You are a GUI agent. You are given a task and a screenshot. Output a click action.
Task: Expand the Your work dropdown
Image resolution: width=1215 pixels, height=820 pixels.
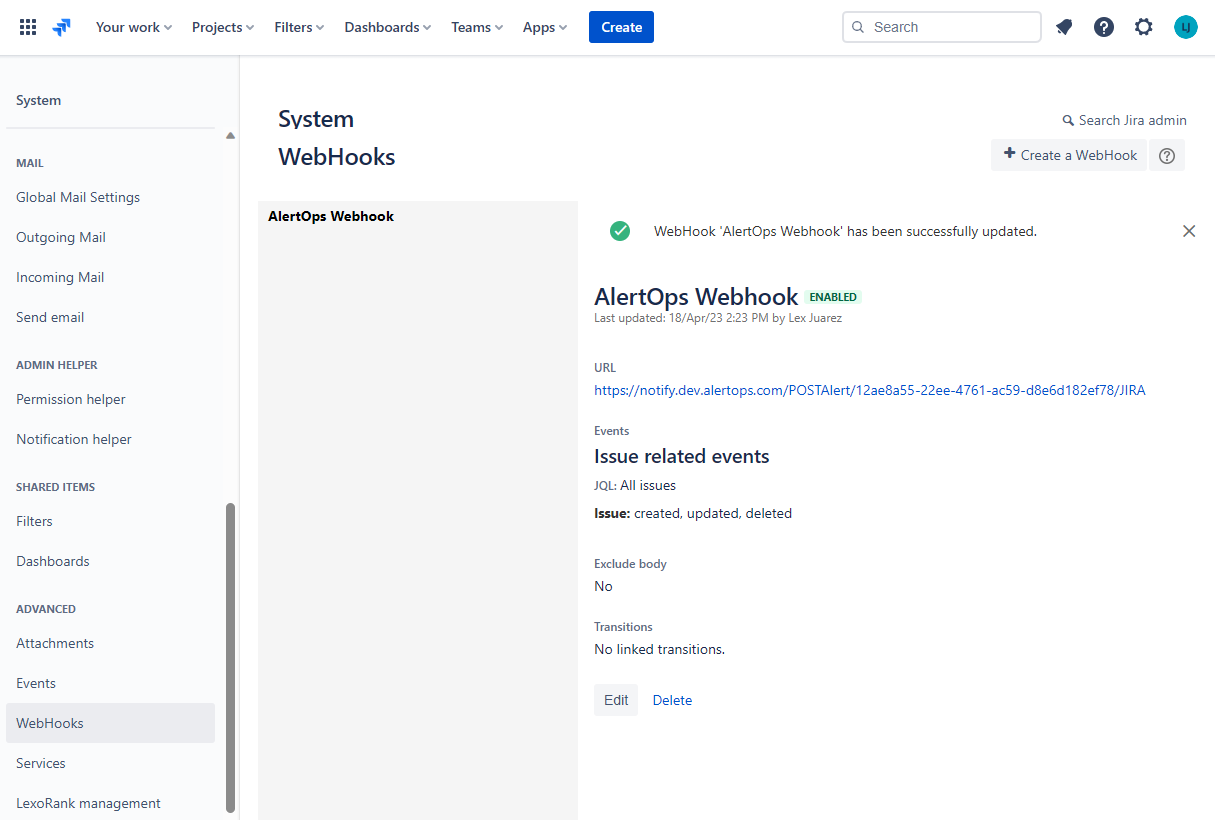point(133,27)
